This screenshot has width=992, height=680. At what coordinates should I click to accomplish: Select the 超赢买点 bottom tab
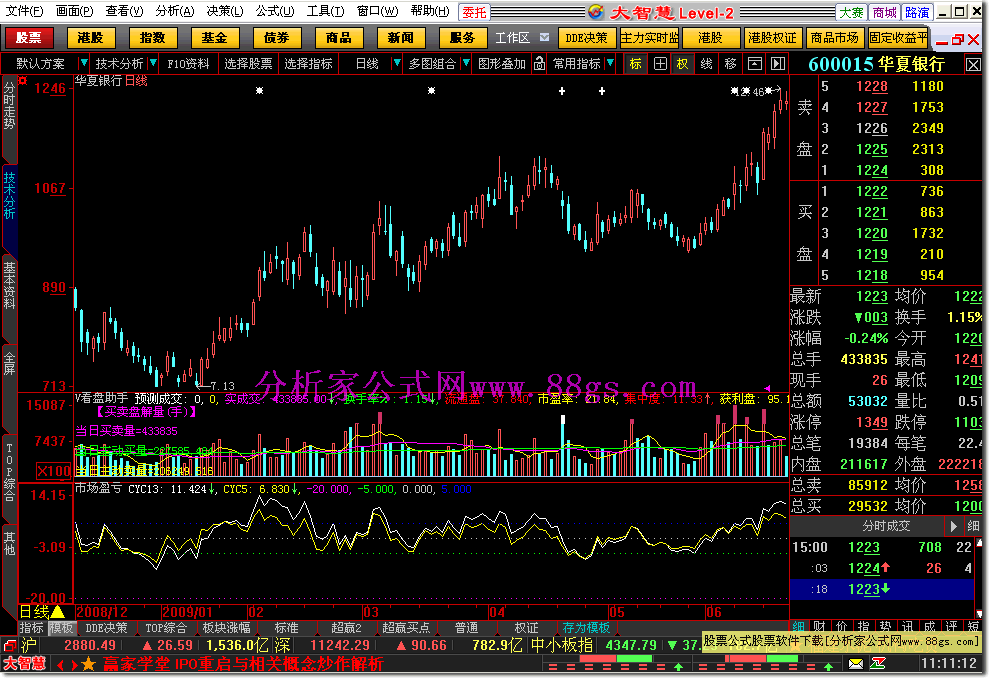click(407, 629)
